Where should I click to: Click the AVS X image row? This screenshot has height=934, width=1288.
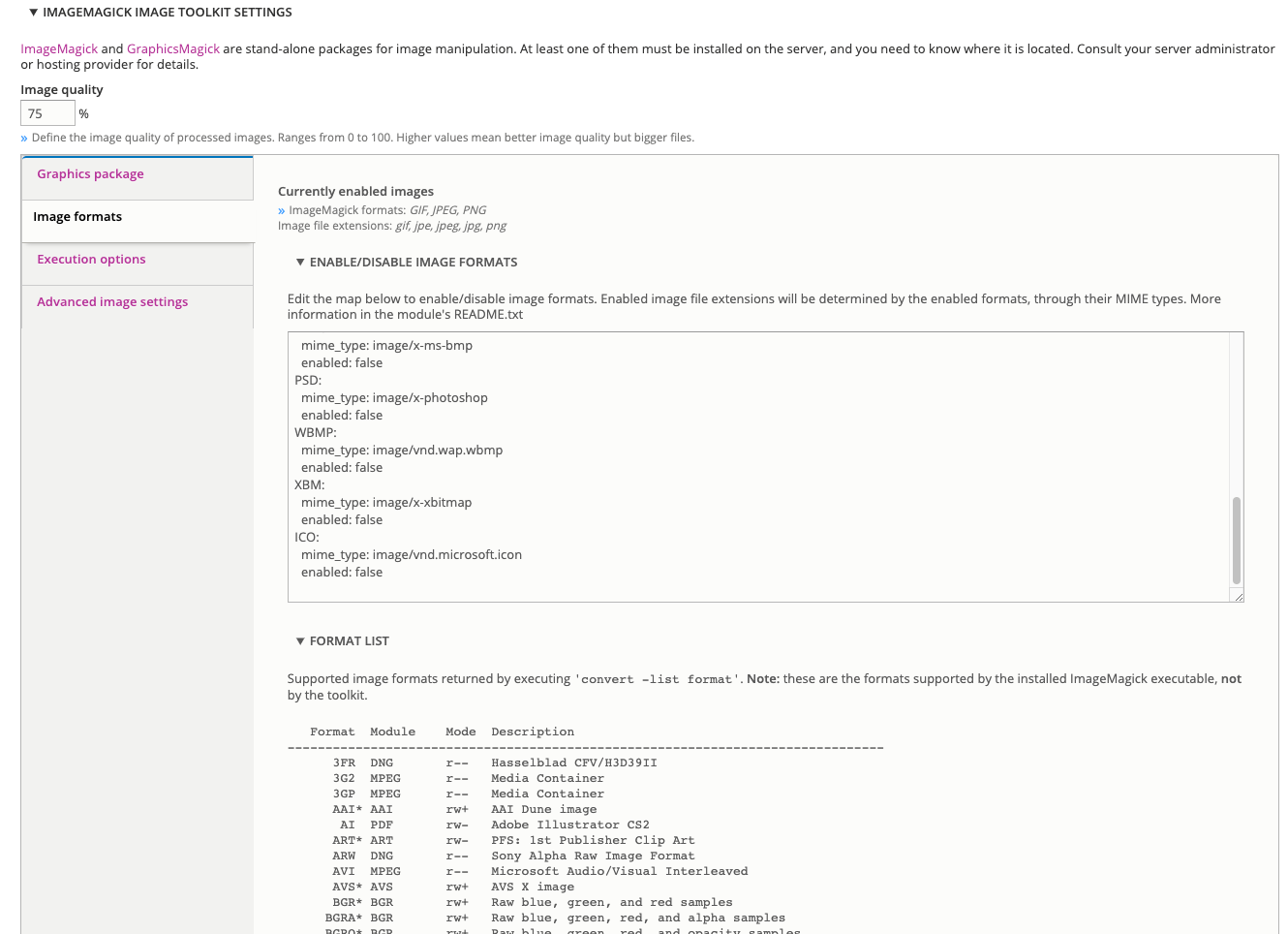[x=453, y=887]
